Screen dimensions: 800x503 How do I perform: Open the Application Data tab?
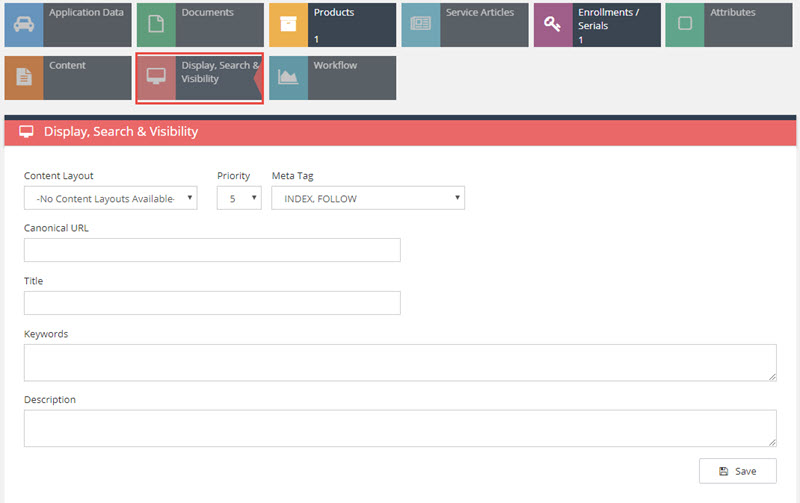(68, 24)
